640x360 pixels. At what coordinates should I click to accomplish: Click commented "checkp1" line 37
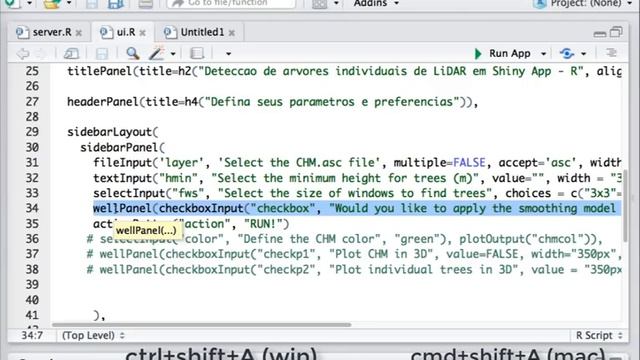pos(354,254)
